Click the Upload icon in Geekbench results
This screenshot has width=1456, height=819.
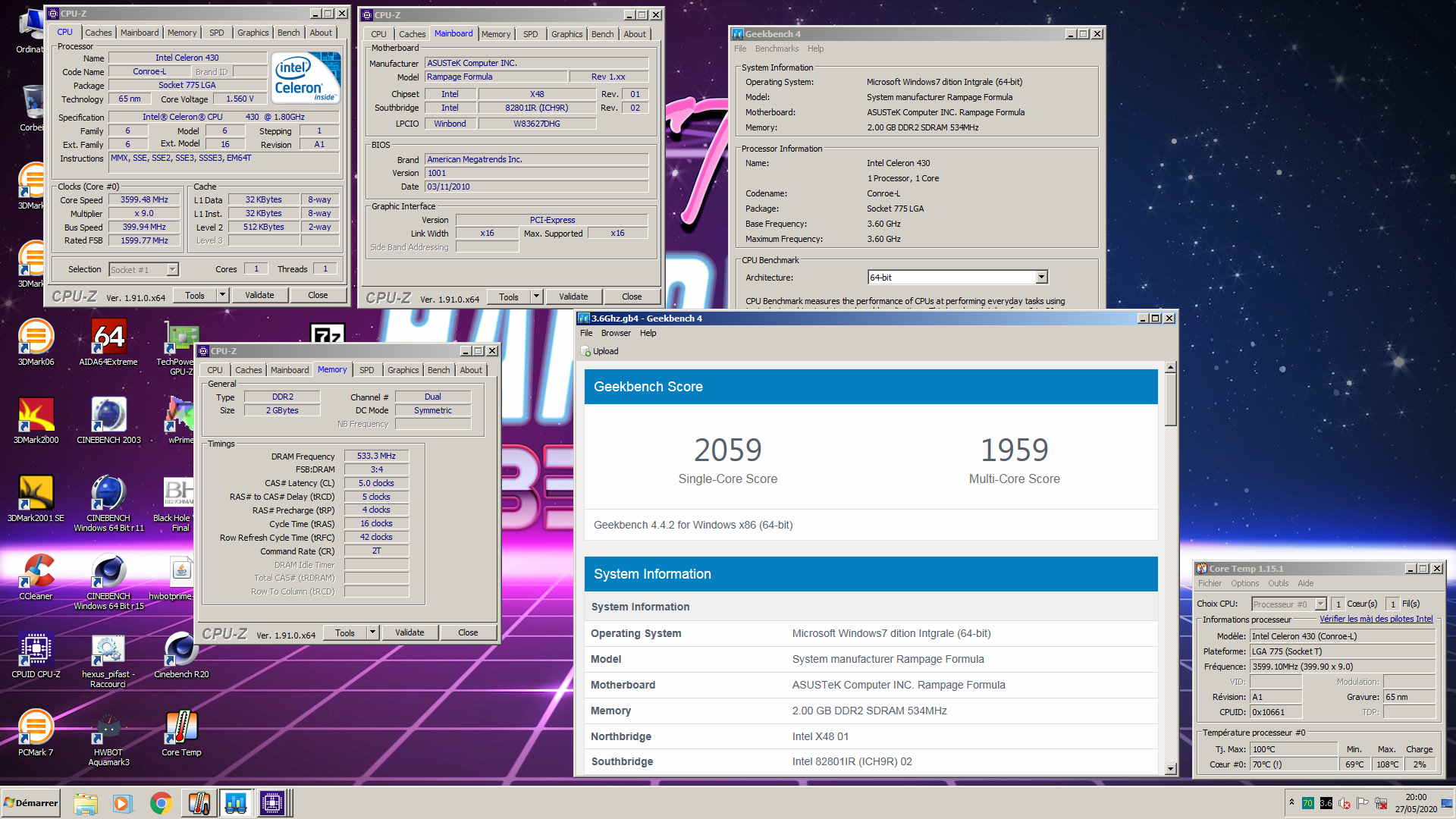point(585,351)
